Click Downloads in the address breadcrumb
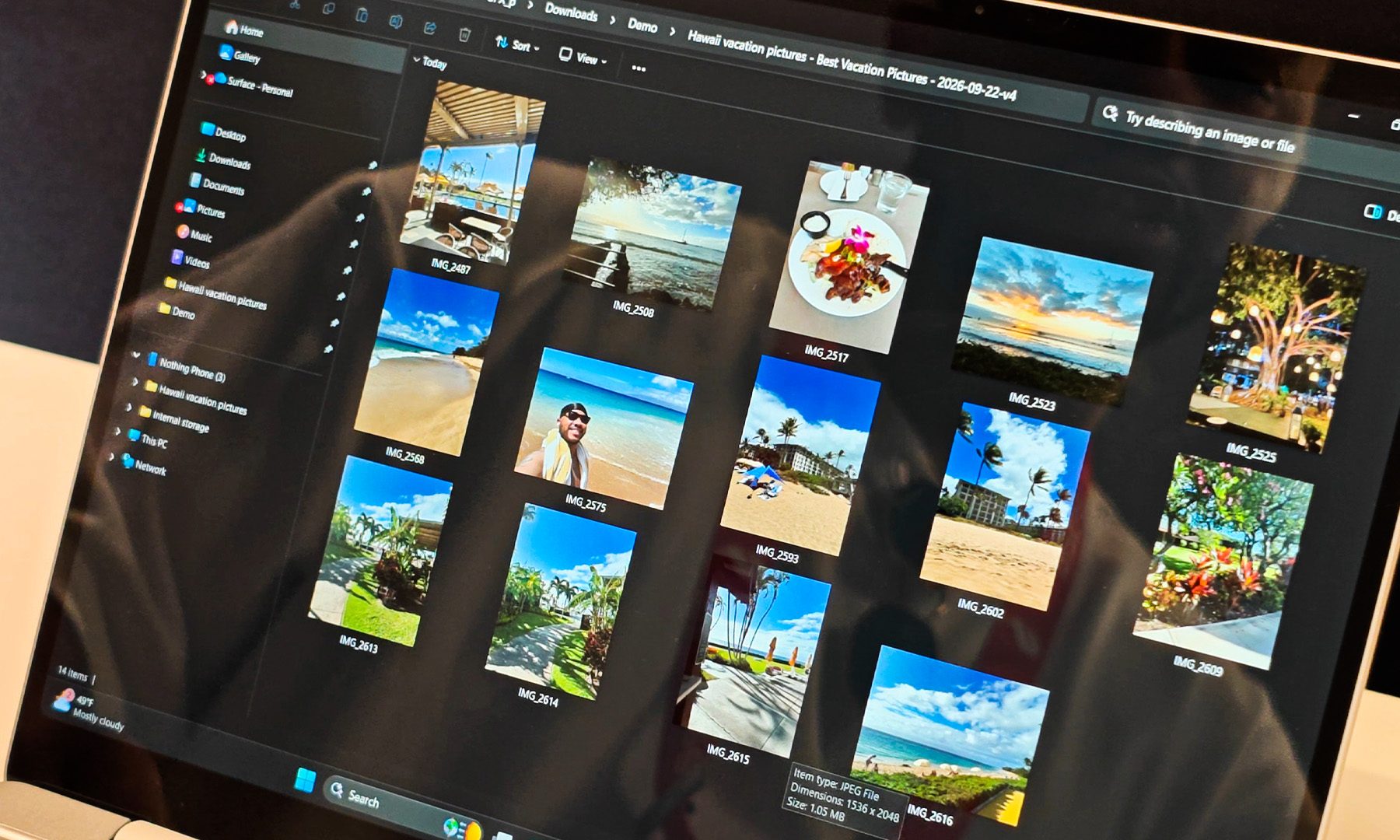The image size is (1400, 840). [x=571, y=12]
